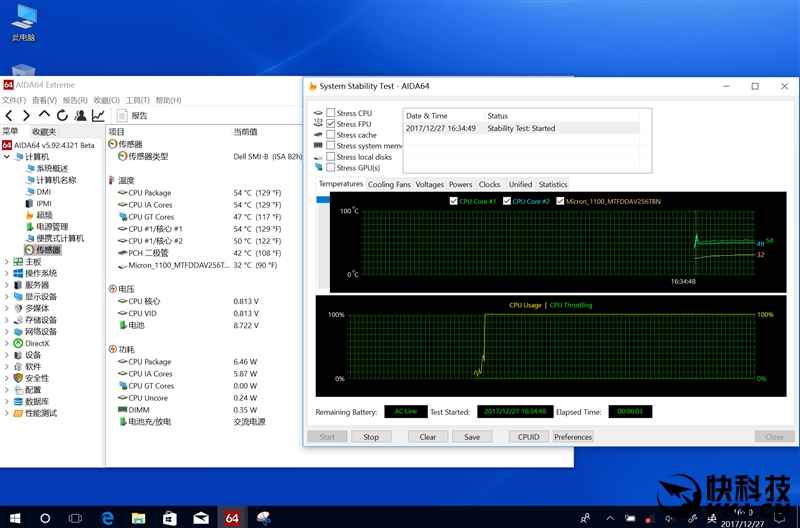Click the Preferences button
Screen dimensions: 800x528
pyautogui.click(x=573, y=437)
